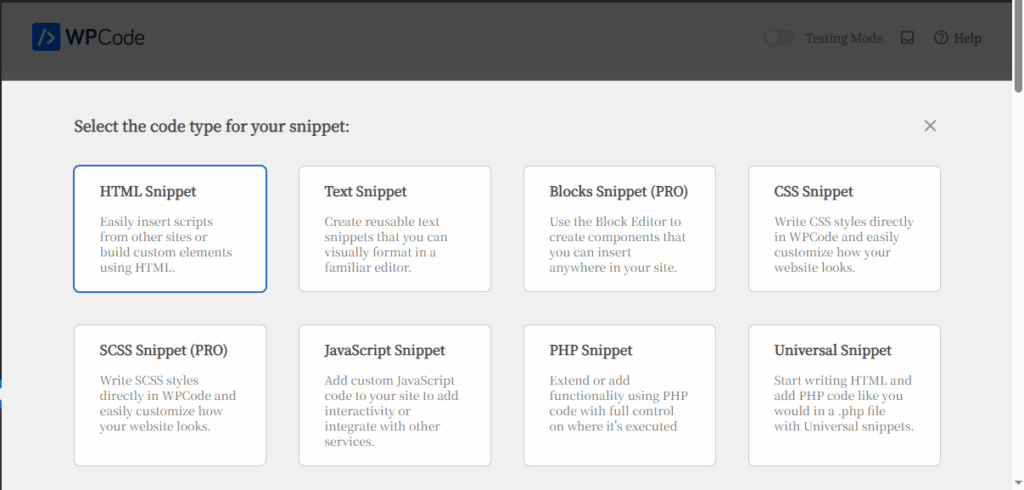Choose the Text Snippet code type
The image size is (1024, 490).
point(394,229)
